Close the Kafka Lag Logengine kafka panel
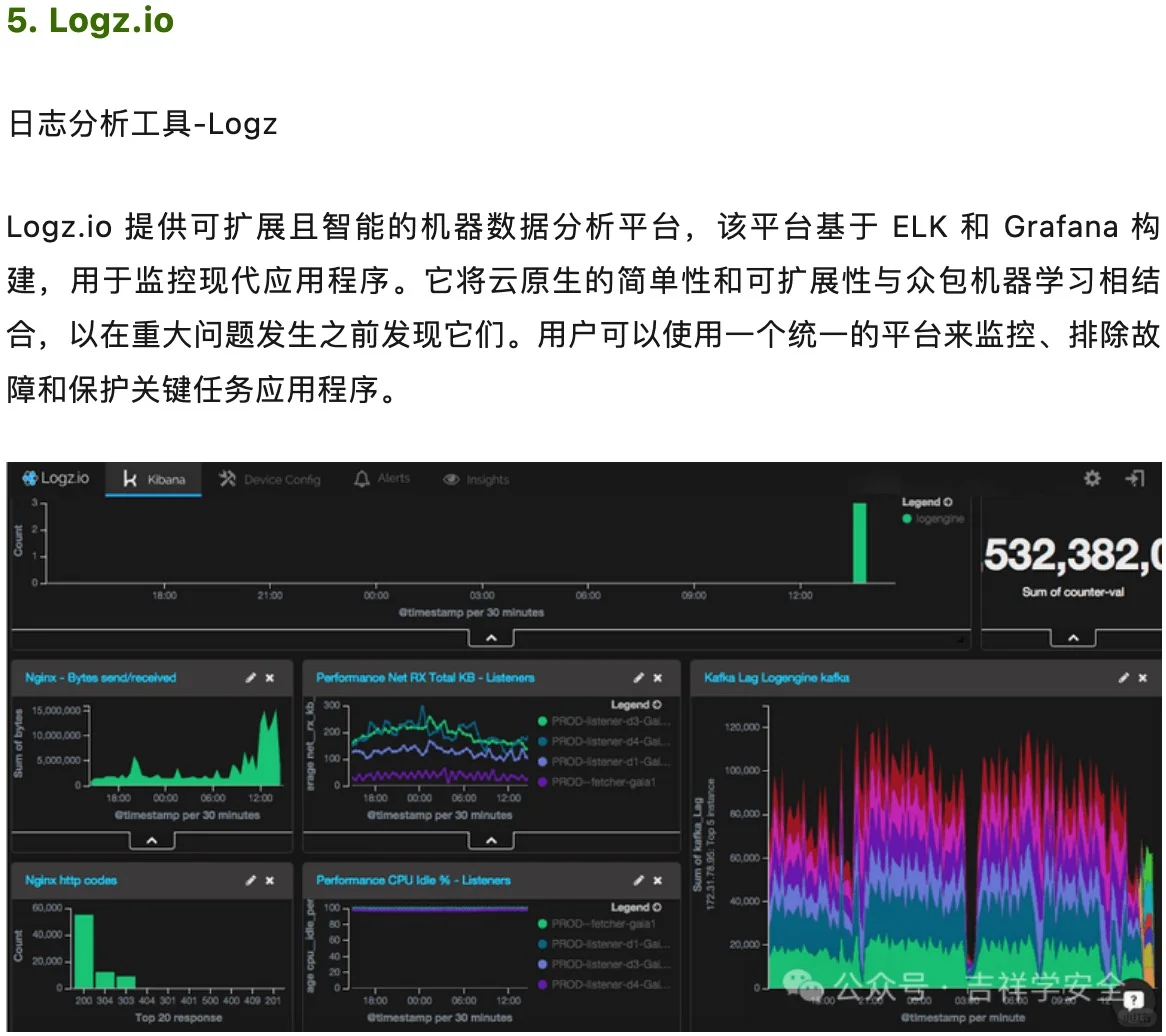This screenshot has width=1166, height=1036. (x=1143, y=678)
